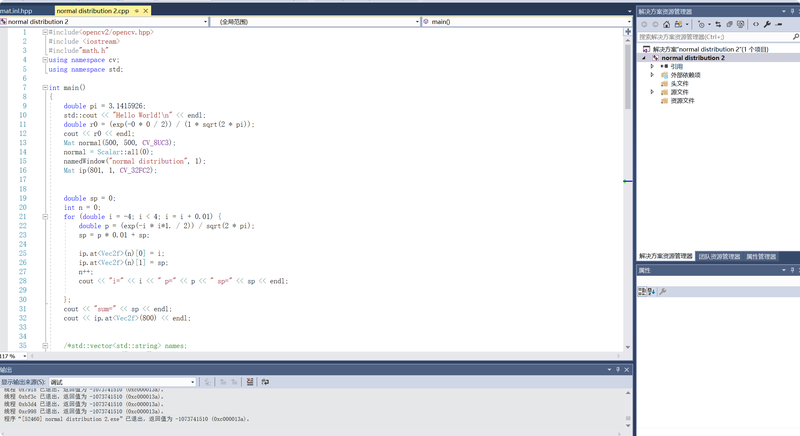Select the 头文件 folder in Solution Explorer
800x436 pixels.
[679, 84]
